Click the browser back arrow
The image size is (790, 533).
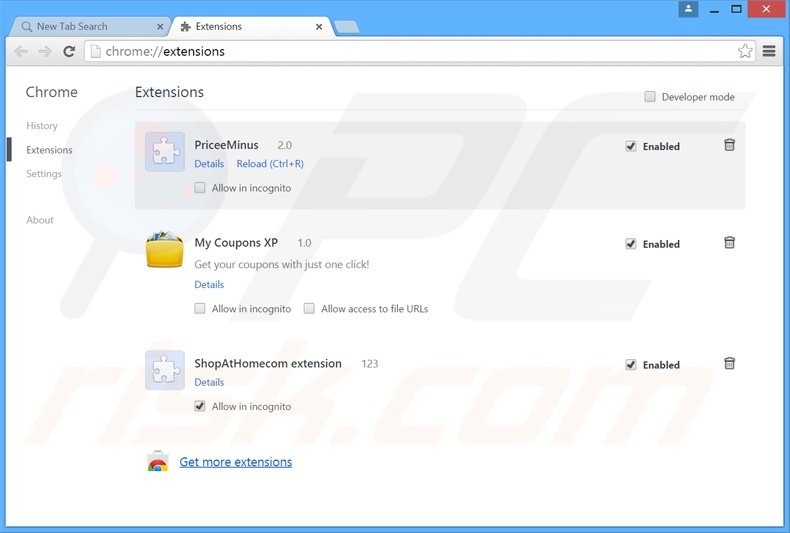point(21,51)
